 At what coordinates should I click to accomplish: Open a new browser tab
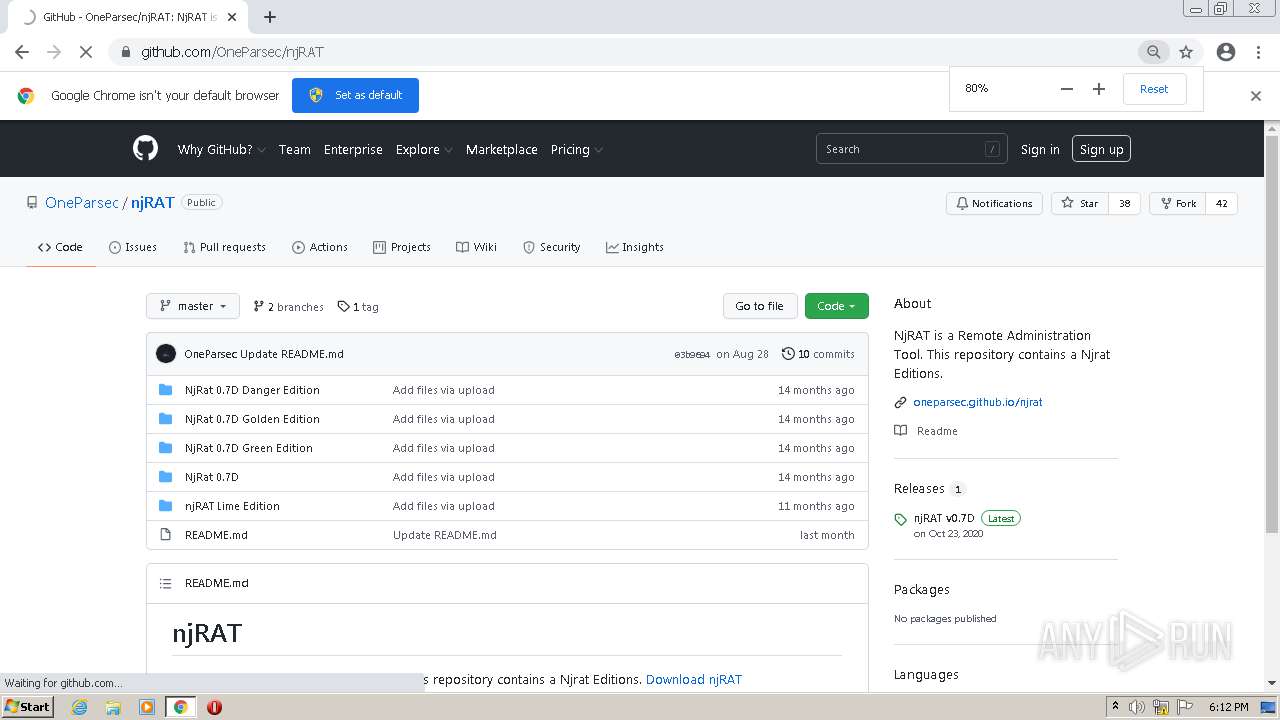coord(270,17)
